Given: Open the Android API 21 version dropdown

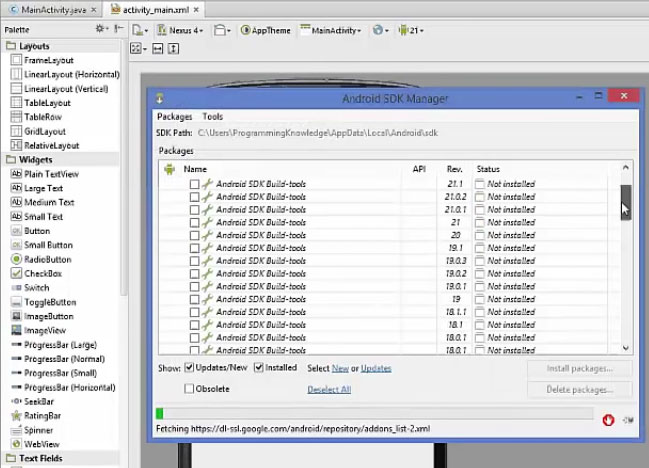Looking at the screenshot, I should (411, 30).
